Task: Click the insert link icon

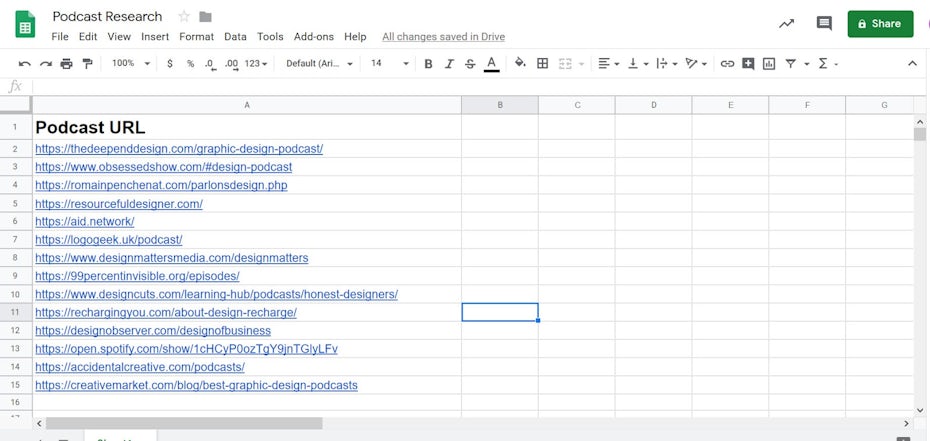Action: coord(727,64)
